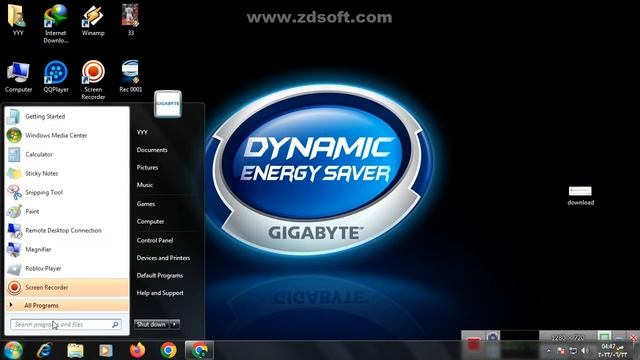
Task: Open Computer in the Start menu right pane
Action: [150, 221]
